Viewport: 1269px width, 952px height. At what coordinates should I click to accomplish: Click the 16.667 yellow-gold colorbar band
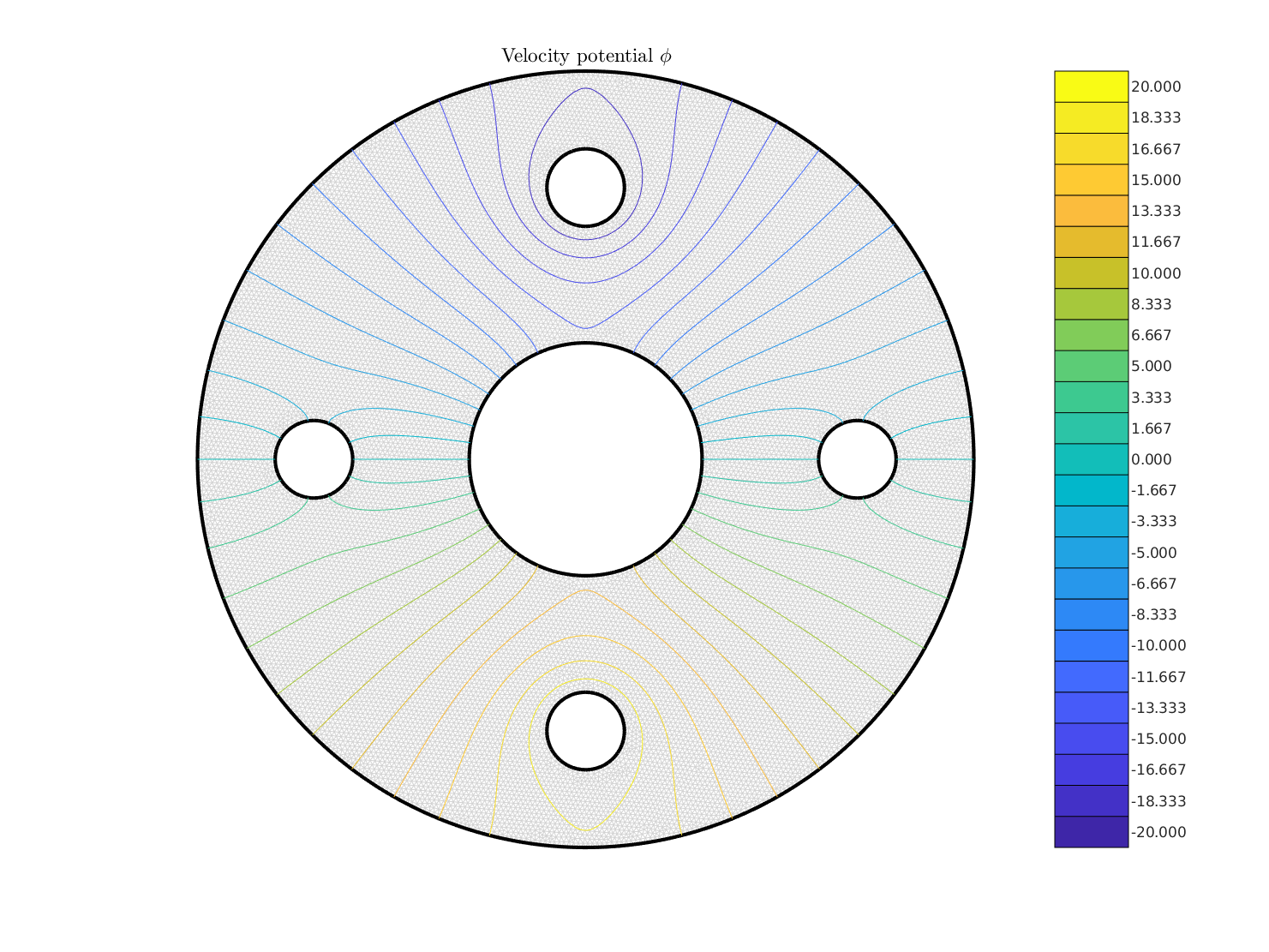1091,149
